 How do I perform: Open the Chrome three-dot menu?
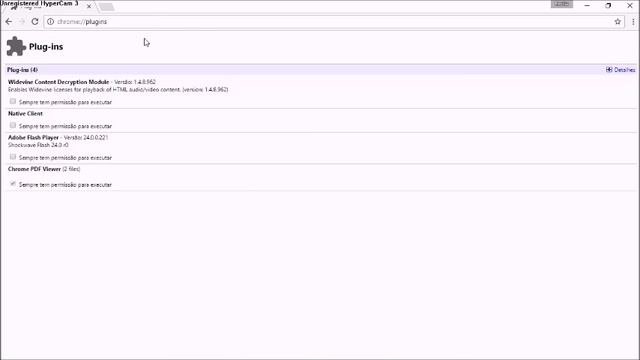[x=633, y=22]
